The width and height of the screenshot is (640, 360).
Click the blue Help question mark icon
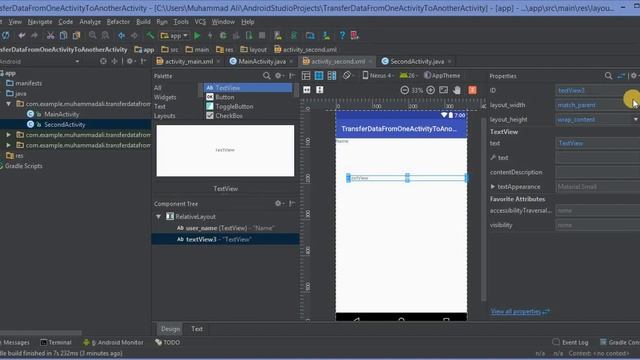pyautogui.click(x=342, y=36)
